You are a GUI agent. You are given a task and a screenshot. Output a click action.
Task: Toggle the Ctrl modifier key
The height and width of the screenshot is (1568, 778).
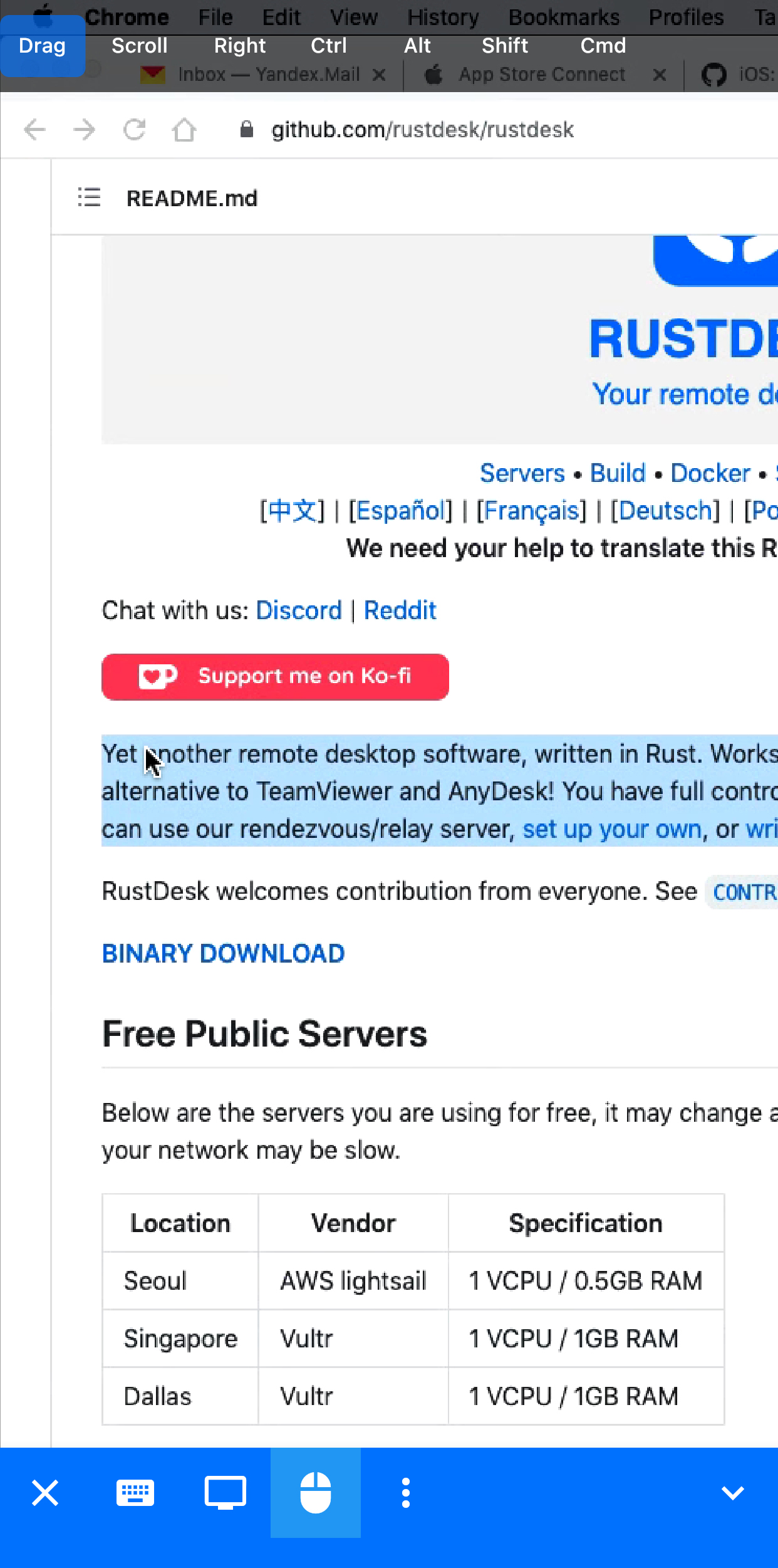329,46
